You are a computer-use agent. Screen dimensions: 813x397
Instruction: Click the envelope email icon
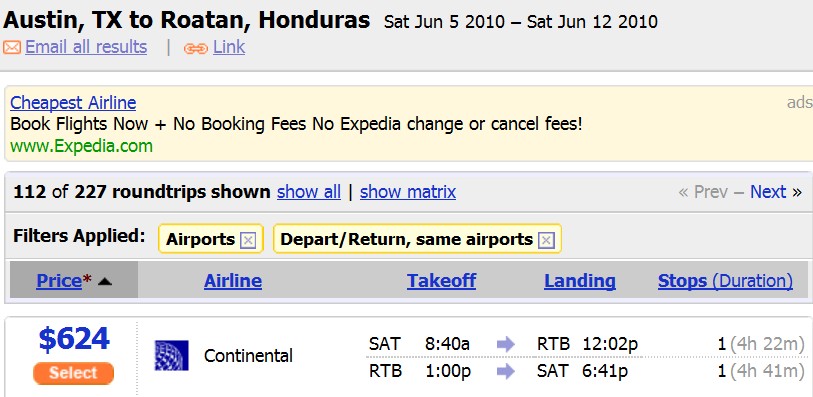click(x=11, y=48)
